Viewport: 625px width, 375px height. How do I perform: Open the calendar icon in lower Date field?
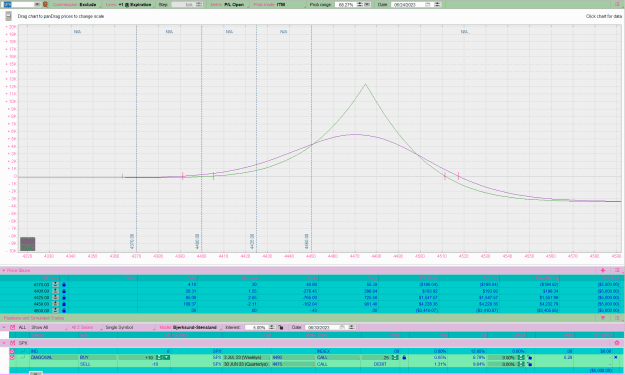pos(342,327)
